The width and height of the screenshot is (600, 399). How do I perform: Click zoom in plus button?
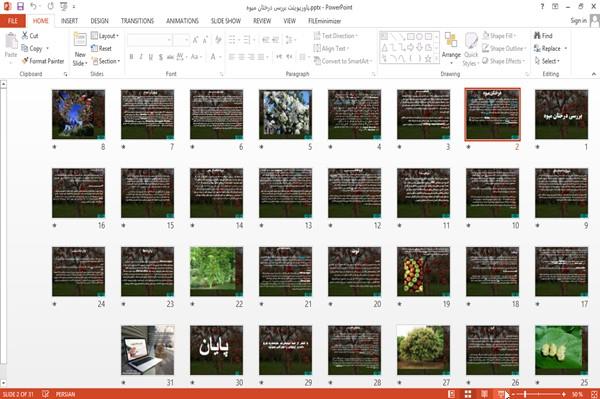coord(564,394)
